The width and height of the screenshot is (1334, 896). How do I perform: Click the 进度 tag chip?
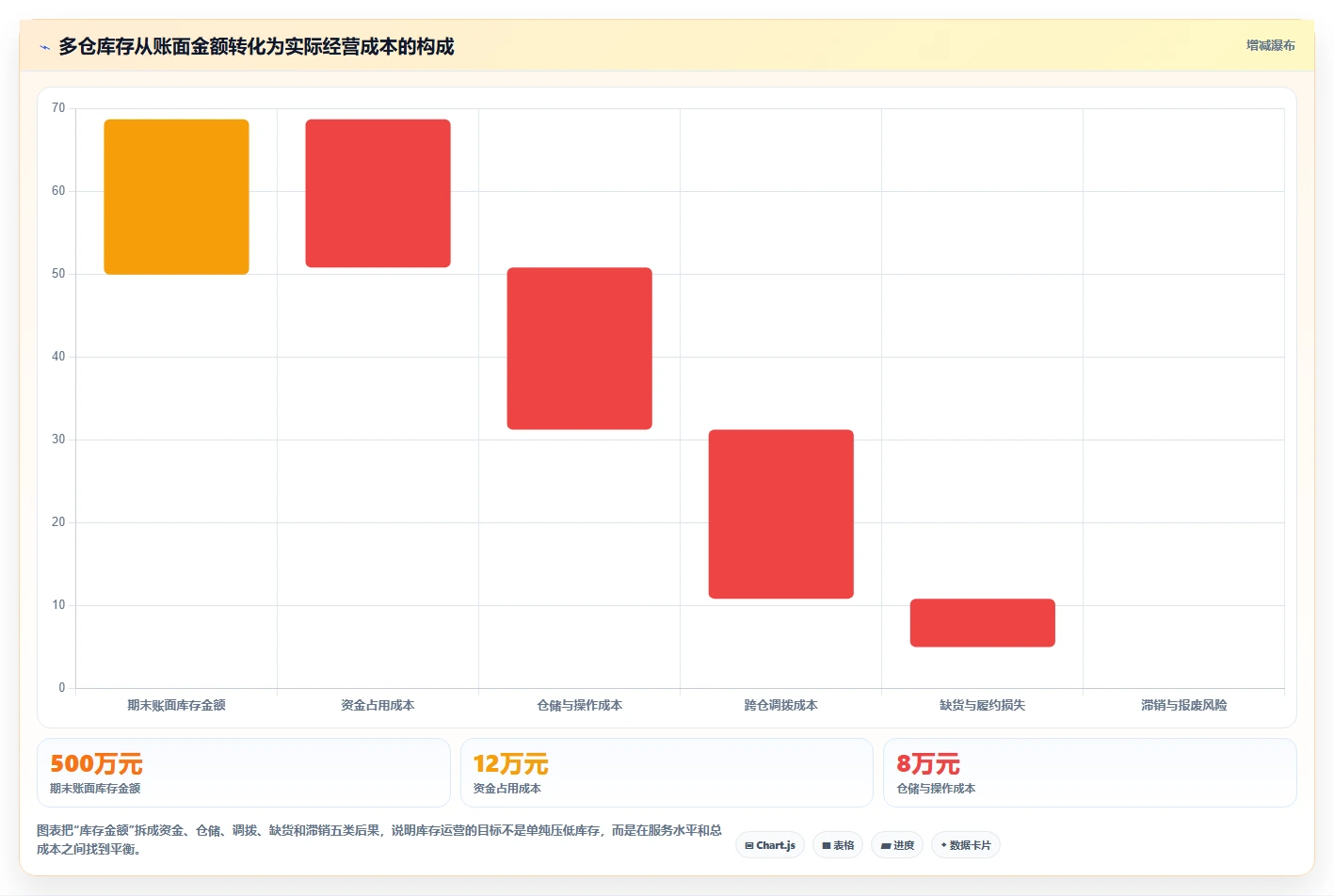click(897, 845)
